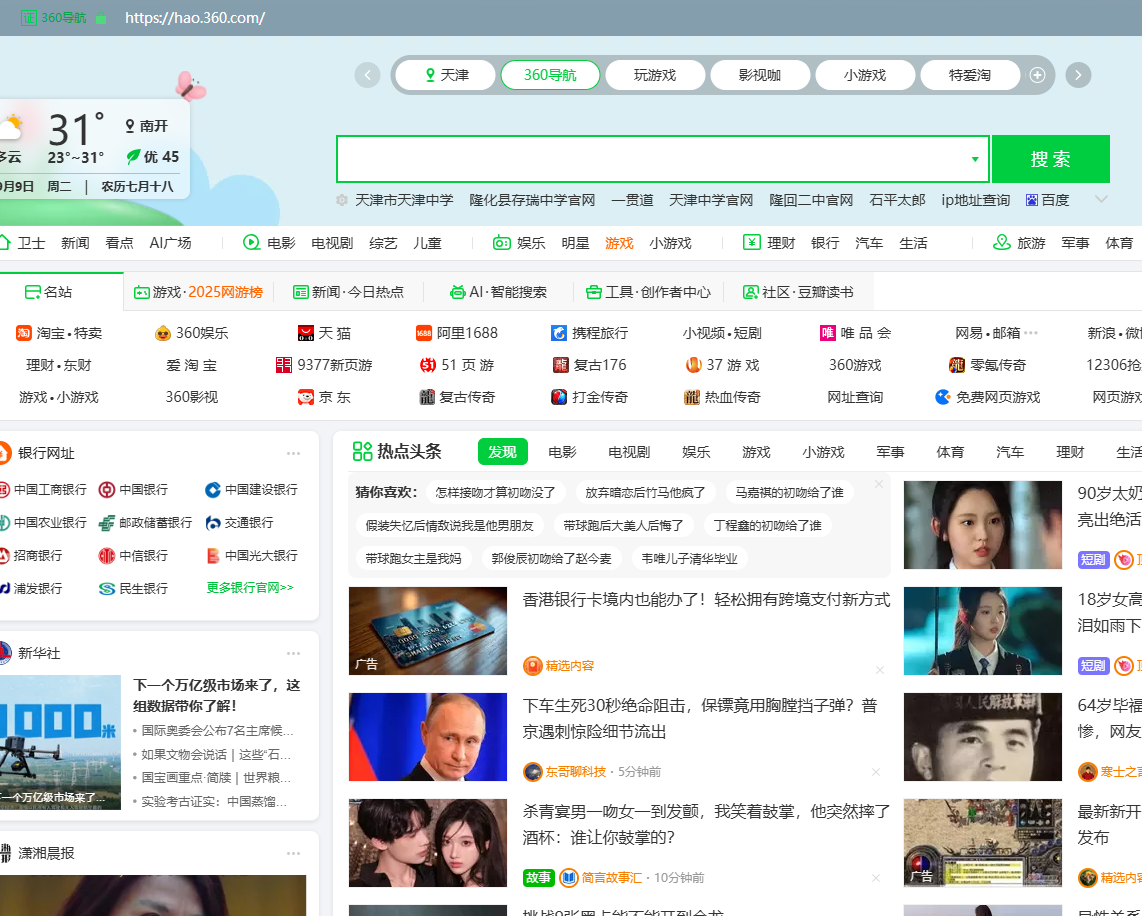Open the Putin assassination story headline
This screenshot has width=1142, height=916.
(700, 719)
